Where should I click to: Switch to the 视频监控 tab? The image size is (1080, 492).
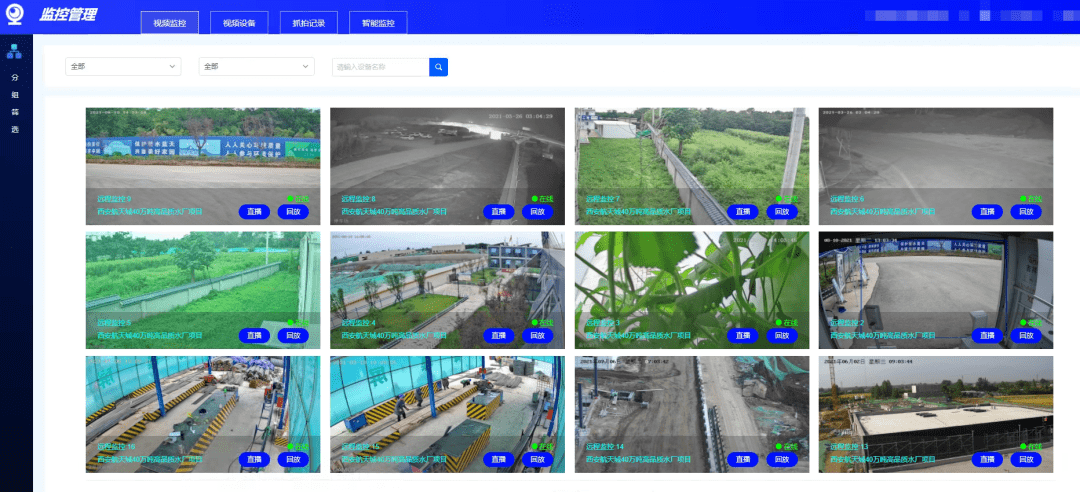click(x=169, y=23)
